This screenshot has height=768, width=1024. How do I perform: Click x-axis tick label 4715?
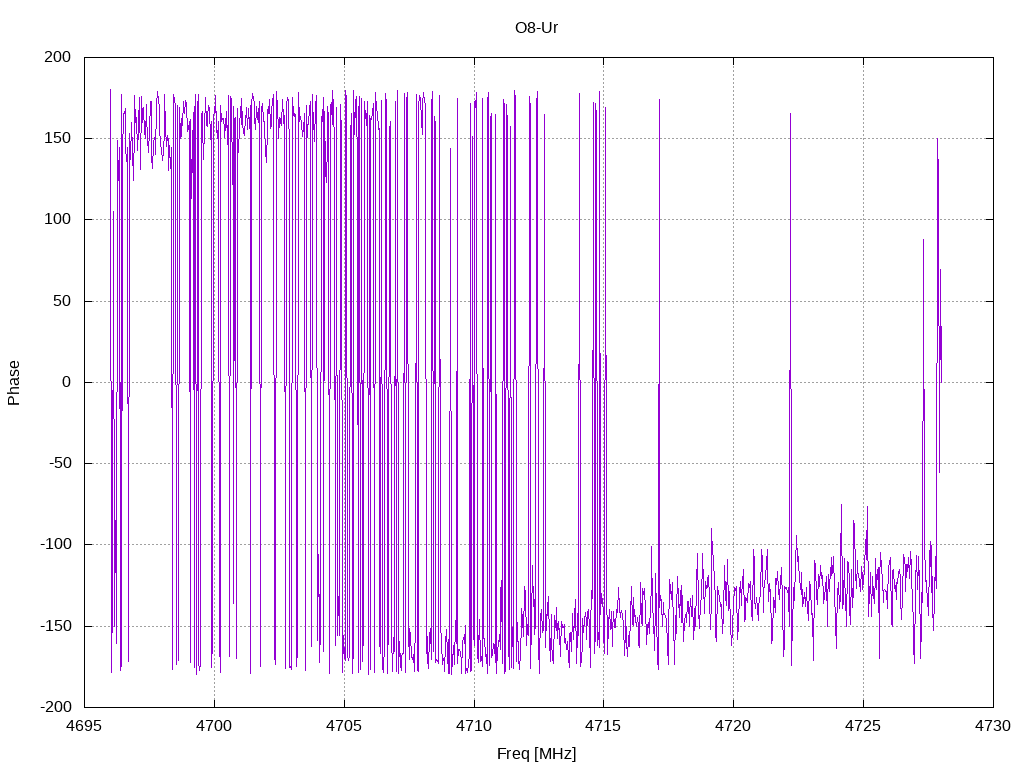point(603,726)
